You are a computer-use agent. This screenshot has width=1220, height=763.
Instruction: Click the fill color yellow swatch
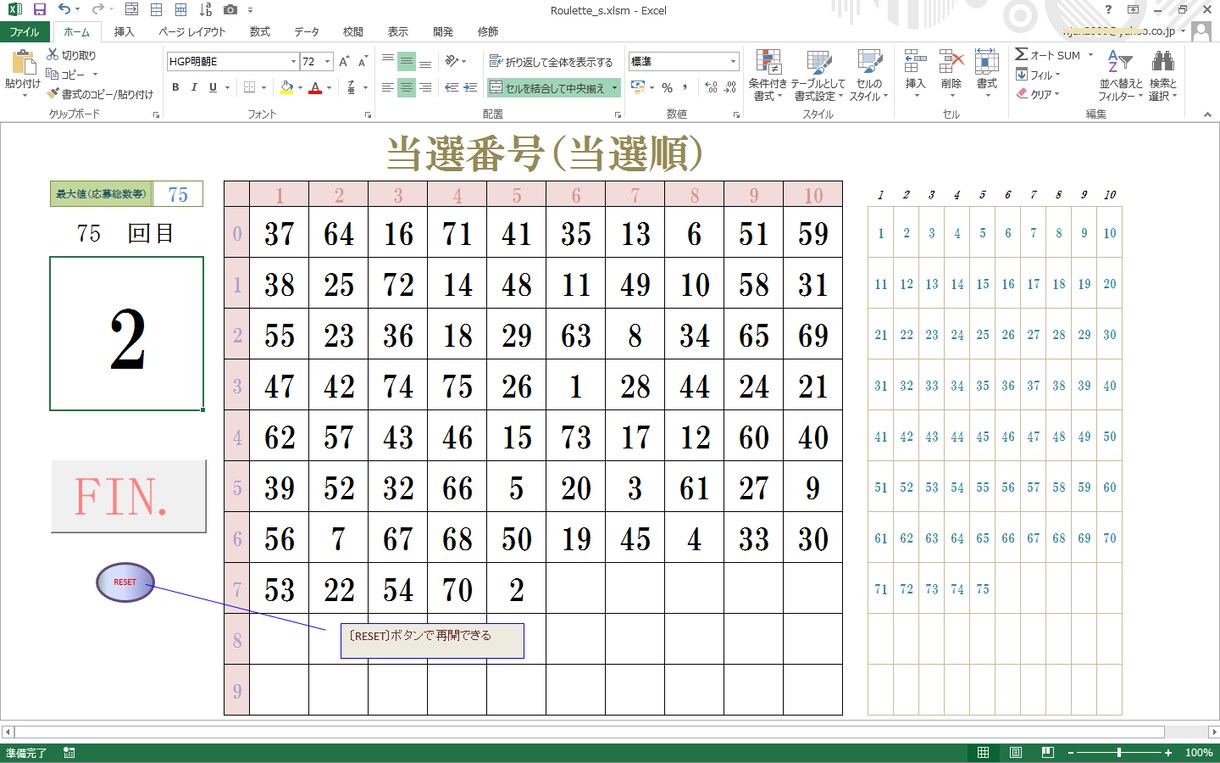coord(286,88)
